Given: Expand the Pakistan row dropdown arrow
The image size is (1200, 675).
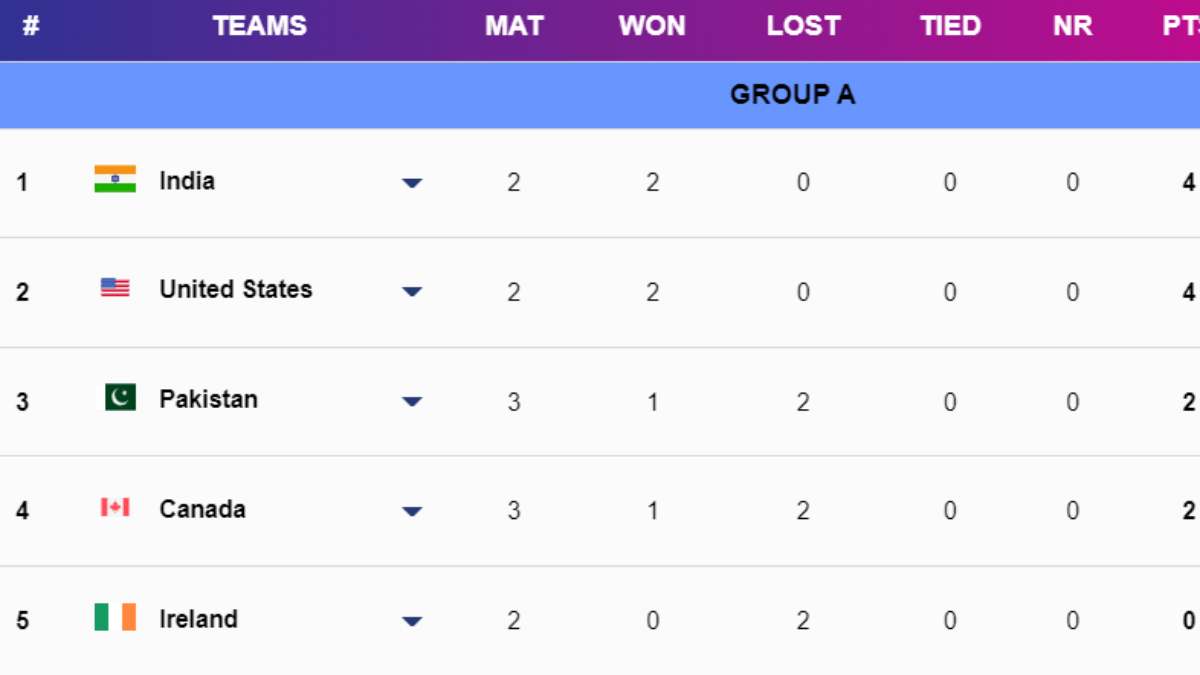Looking at the screenshot, I should [412, 402].
